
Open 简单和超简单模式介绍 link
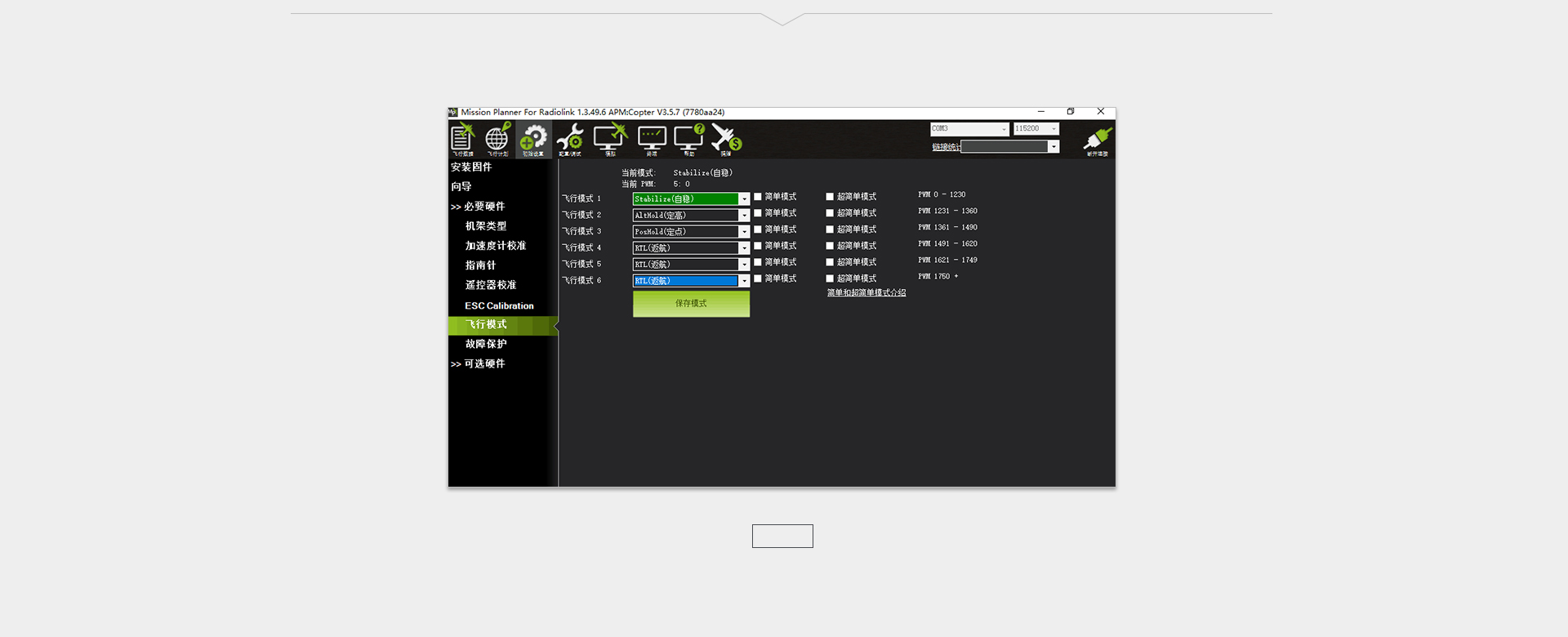(866, 292)
